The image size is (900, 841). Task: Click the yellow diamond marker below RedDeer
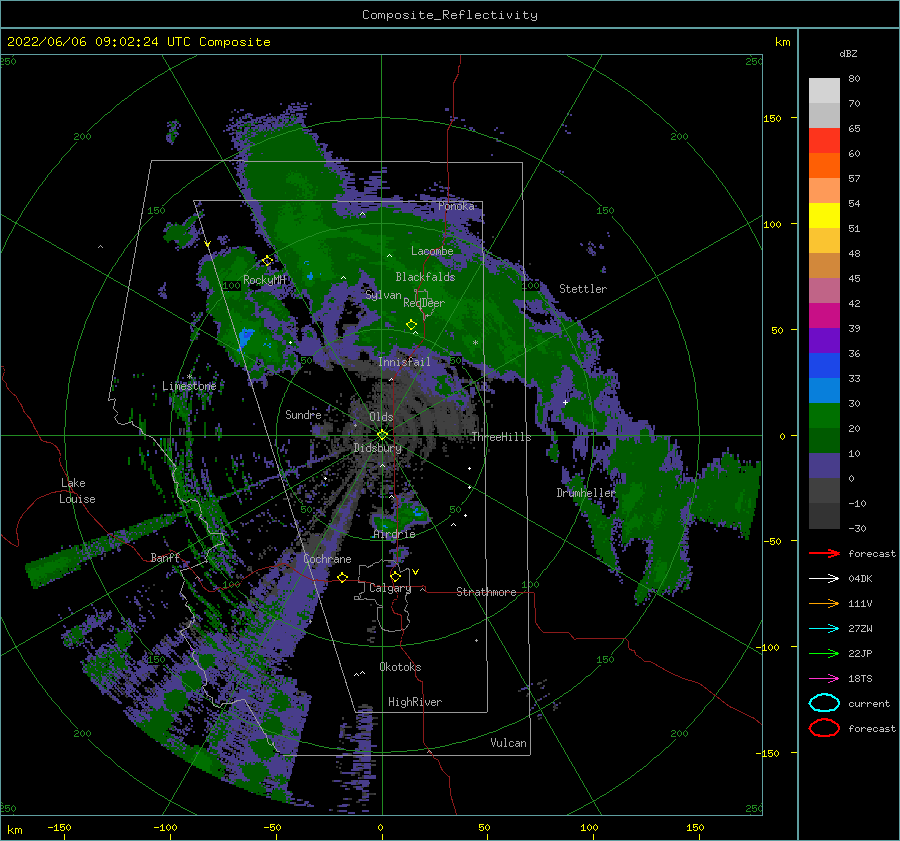click(411, 325)
